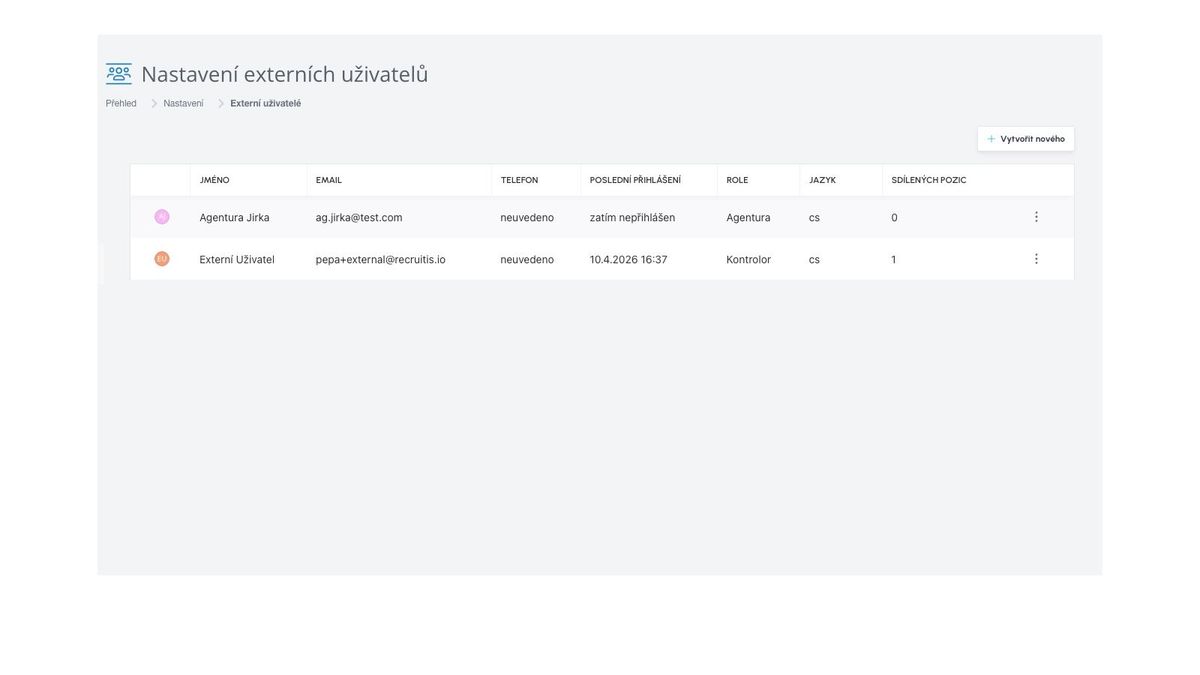
Task: Click the Email column header
Action: pyautogui.click(x=329, y=180)
